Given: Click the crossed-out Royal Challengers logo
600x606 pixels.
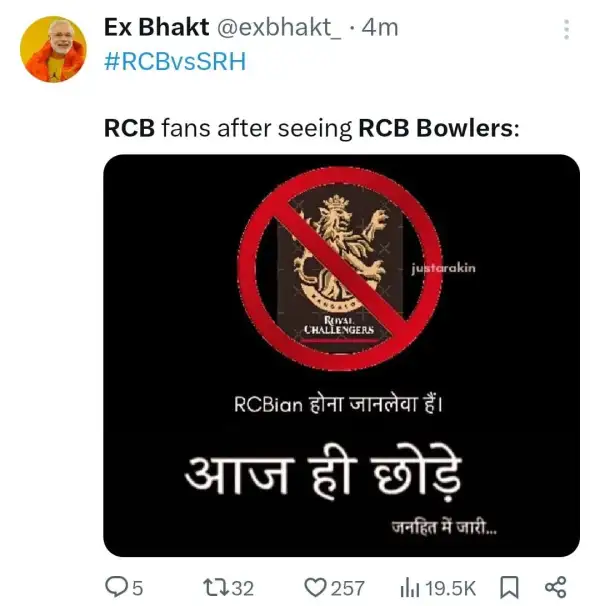Looking at the screenshot, I should click(x=339, y=269).
